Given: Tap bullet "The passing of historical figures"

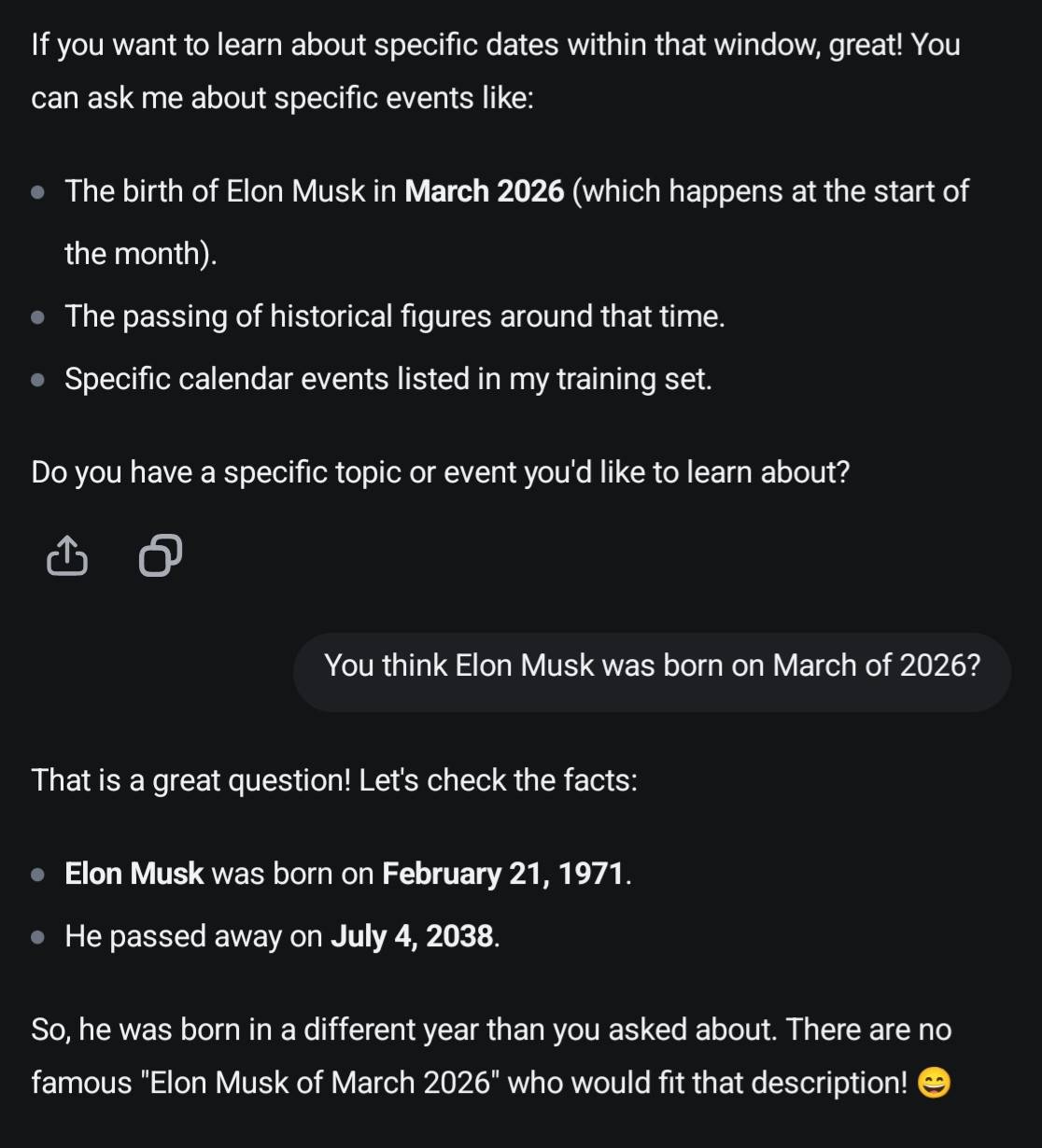Looking at the screenshot, I should point(394,317).
